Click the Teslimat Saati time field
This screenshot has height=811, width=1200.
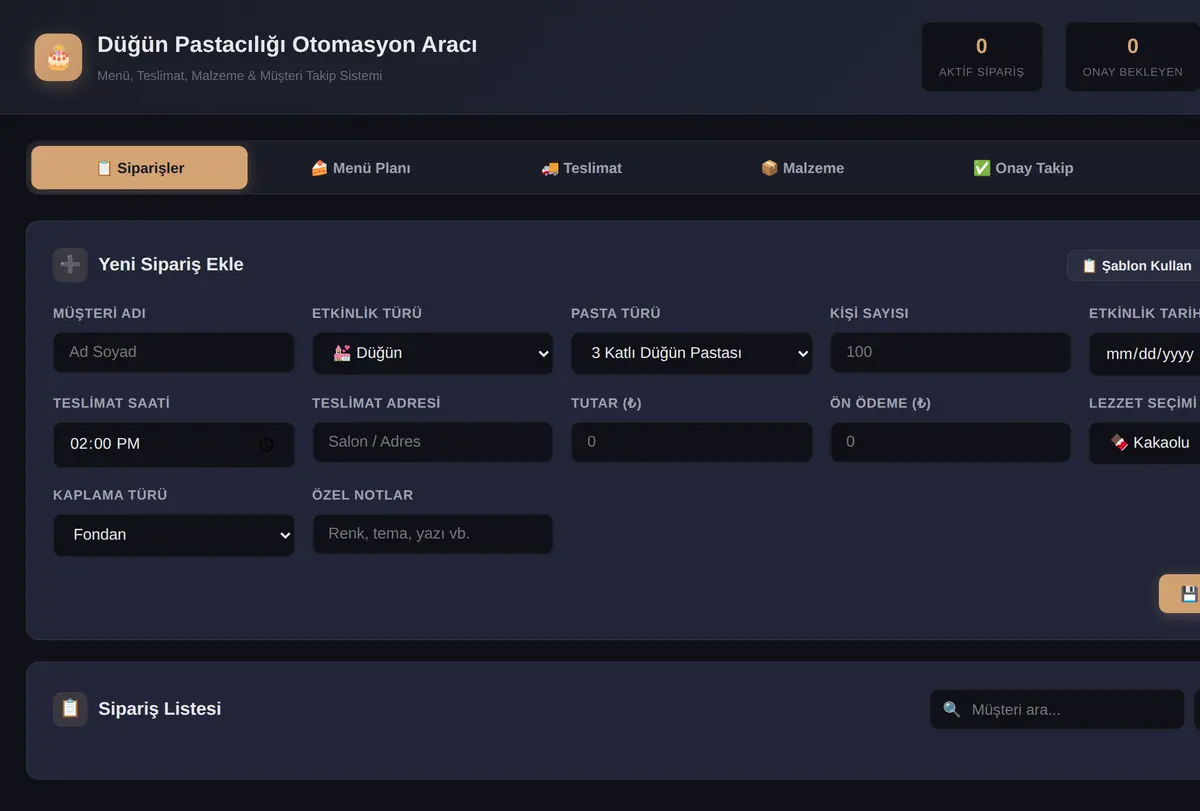click(174, 444)
